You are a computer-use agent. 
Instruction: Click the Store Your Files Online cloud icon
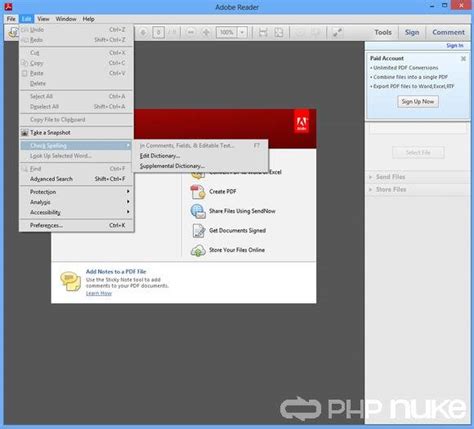coord(198,250)
